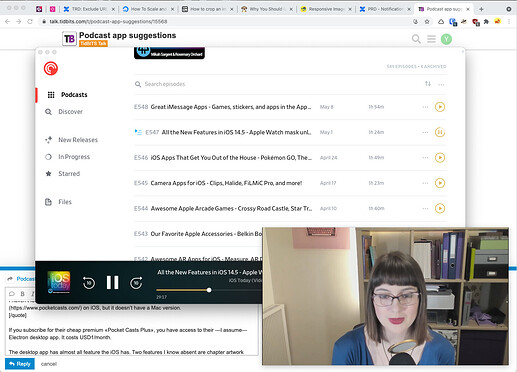Switch to Why You Should tab
The height and width of the screenshot is (372, 517).
click(x=267, y=9)
